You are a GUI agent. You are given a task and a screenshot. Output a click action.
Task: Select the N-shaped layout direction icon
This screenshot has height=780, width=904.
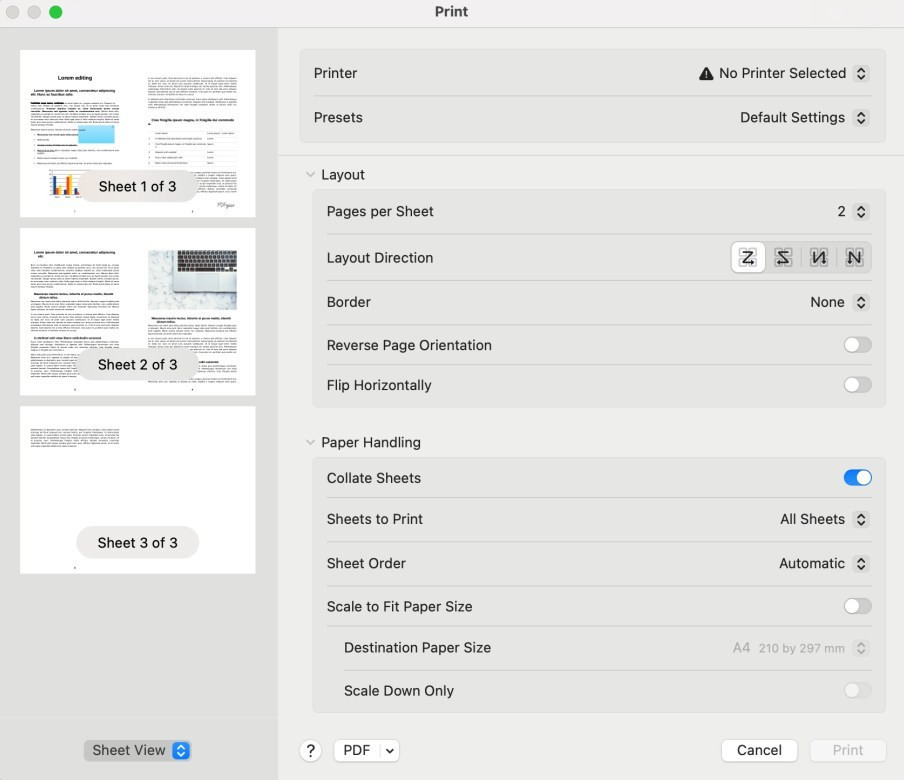click(854, 258)
